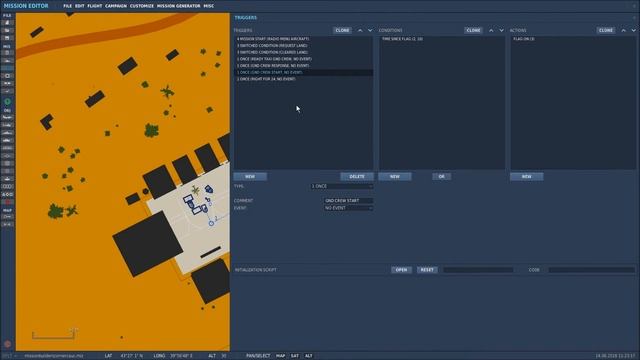The height and width of the screenshot is (360, 640).
Task: Click the red remove object icon
Action: coord(7,202)
